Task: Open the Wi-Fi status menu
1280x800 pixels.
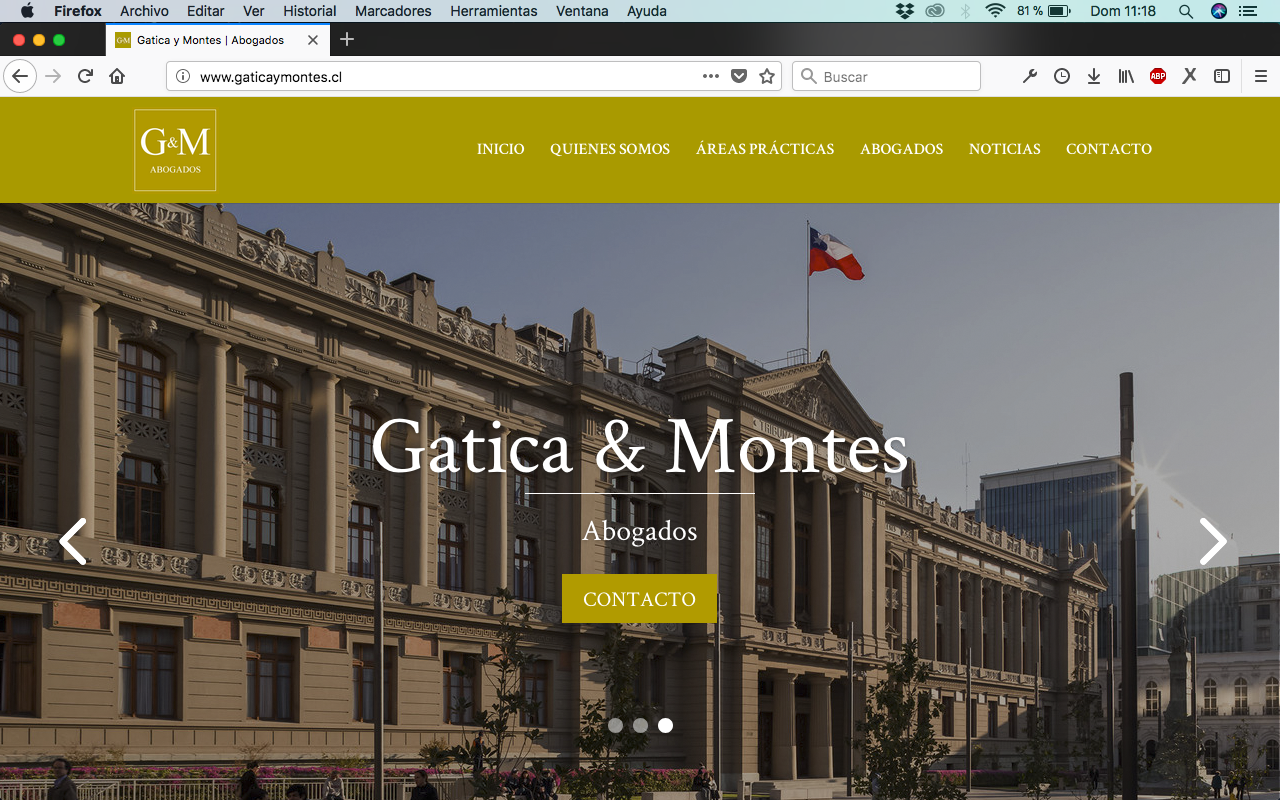Action: coord(995,11)
